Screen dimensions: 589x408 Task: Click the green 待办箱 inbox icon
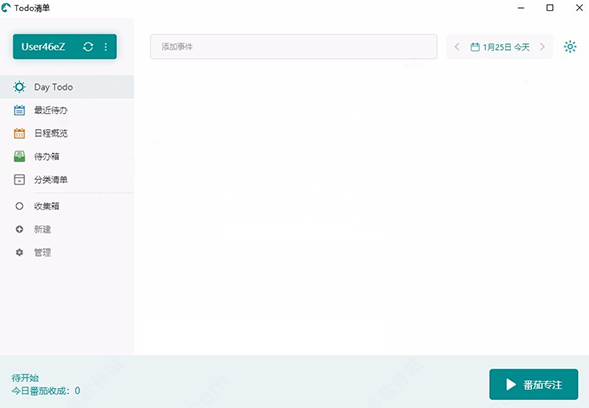[x=20, y=156]
